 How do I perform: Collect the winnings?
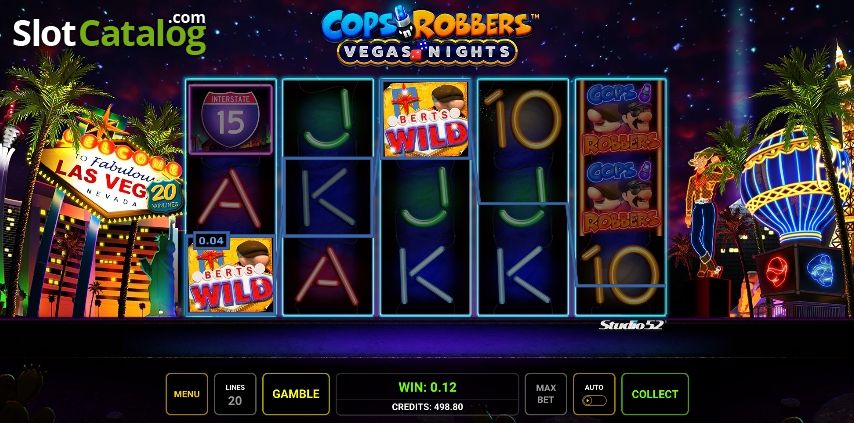pos(655,394)
